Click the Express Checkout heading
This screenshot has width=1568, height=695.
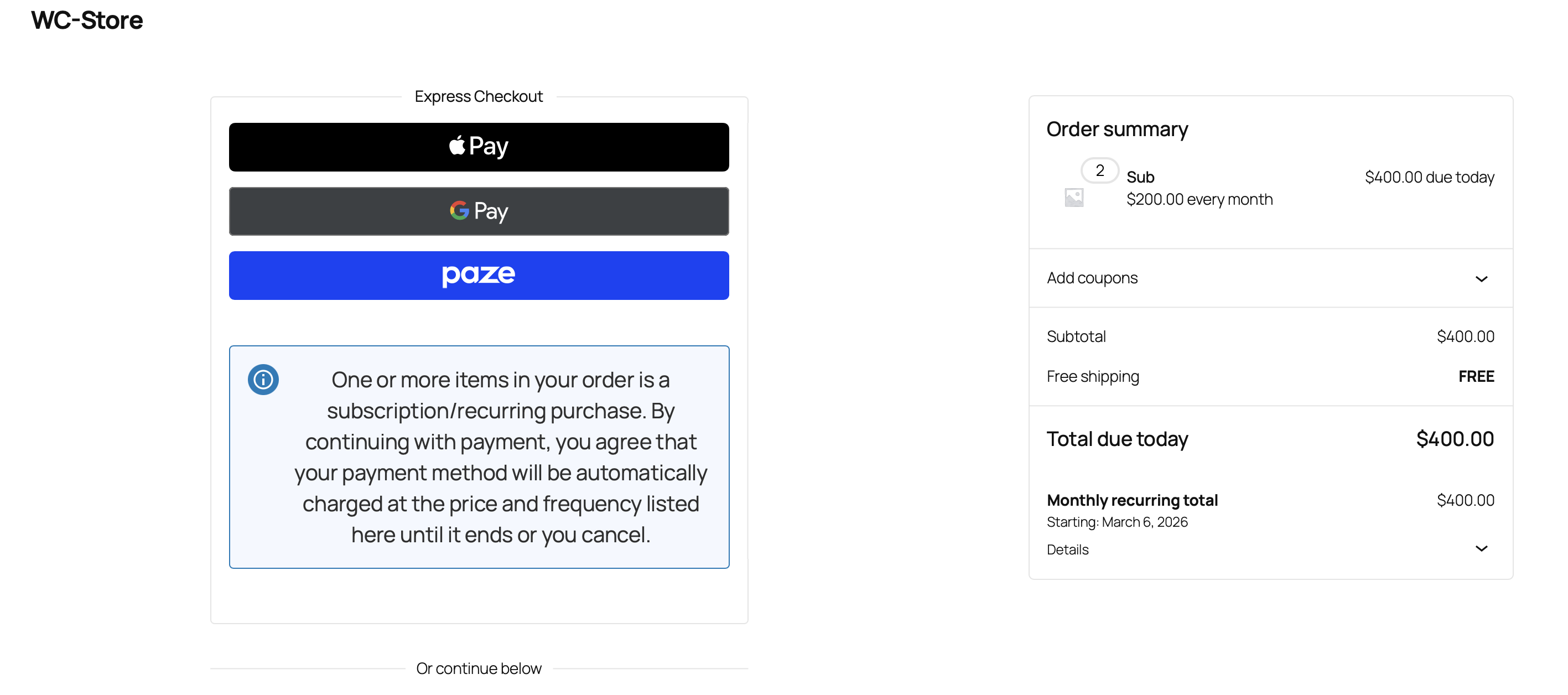point(479,97)
